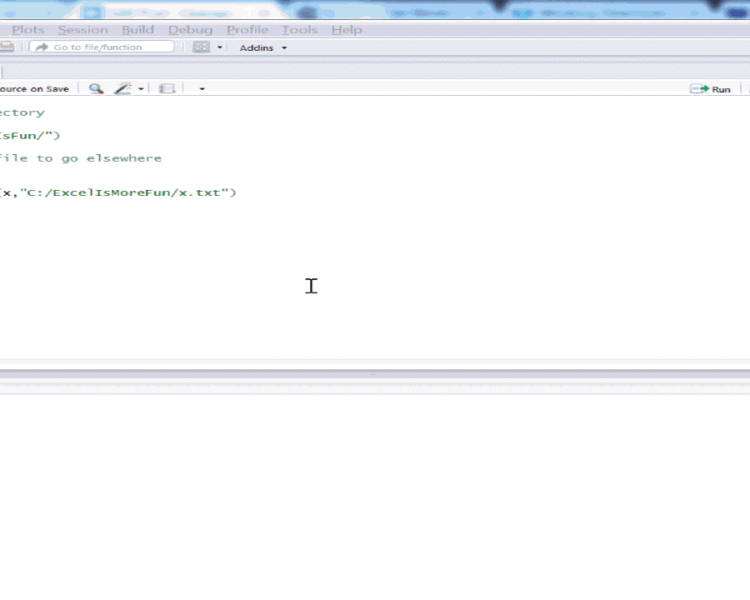The width and height of the screenshot is (750, 600).
Task: Open the Session menu
Action: point(83,30)
